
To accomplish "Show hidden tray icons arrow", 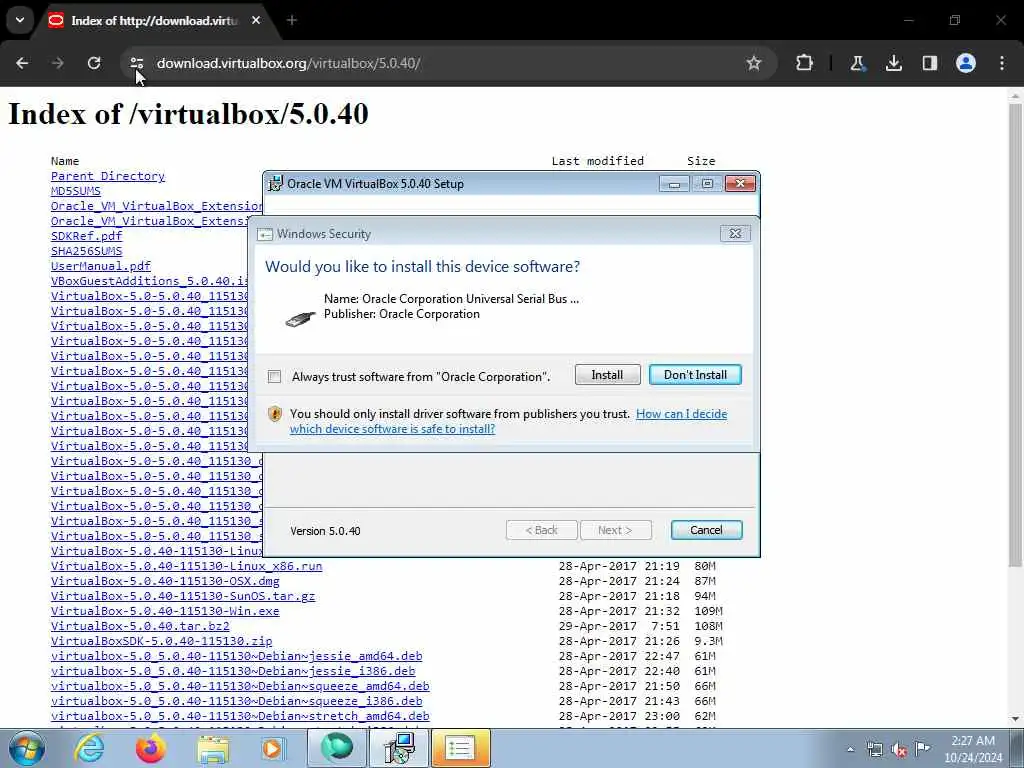I will tap(850, 749).
